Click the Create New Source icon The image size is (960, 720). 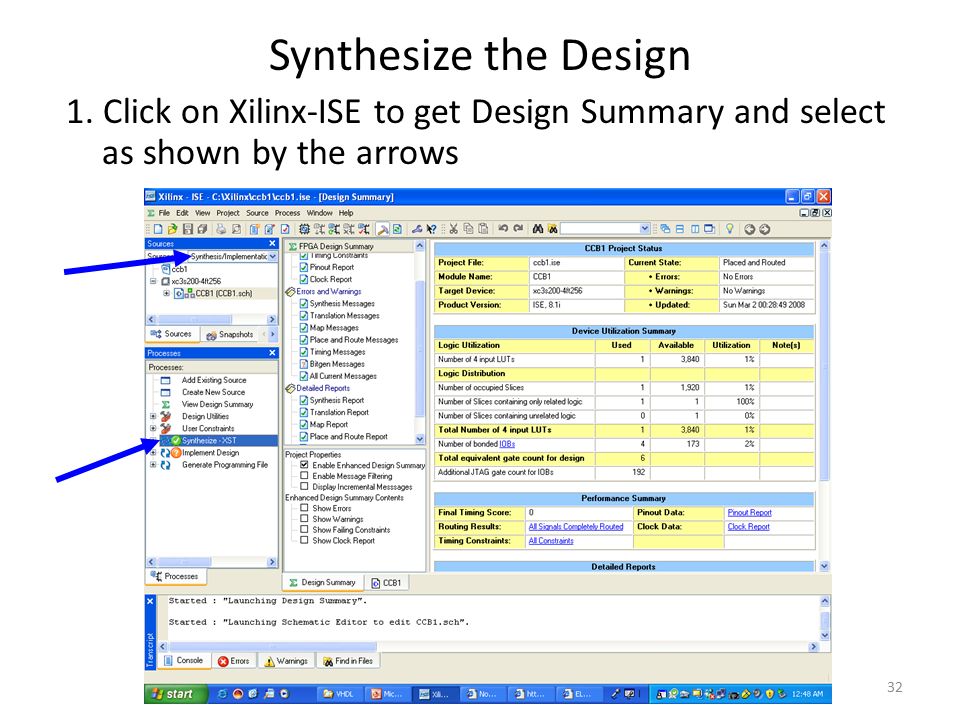click(x=165, y=392)
